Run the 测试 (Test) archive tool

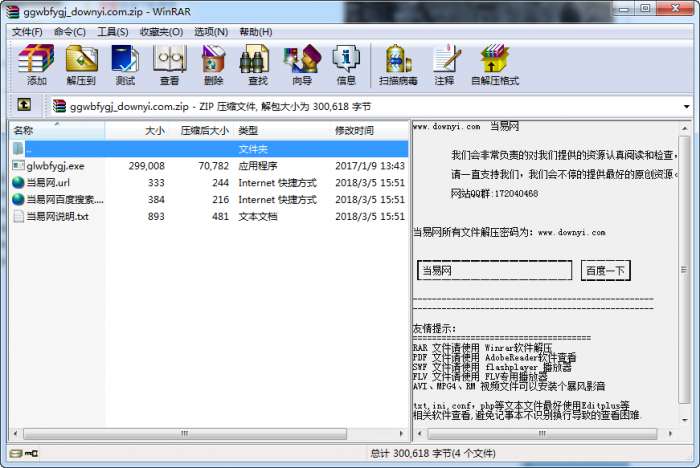[x=125, y=65]
